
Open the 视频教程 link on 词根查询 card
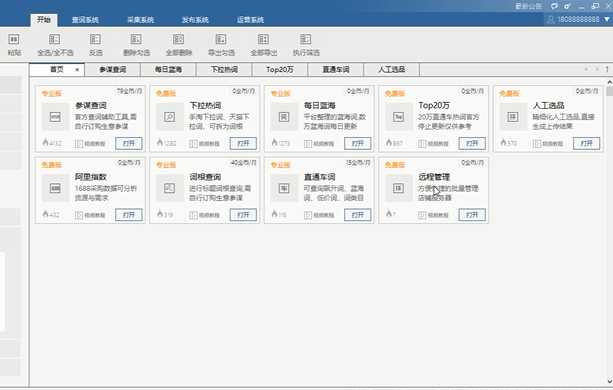coord(205,215)
